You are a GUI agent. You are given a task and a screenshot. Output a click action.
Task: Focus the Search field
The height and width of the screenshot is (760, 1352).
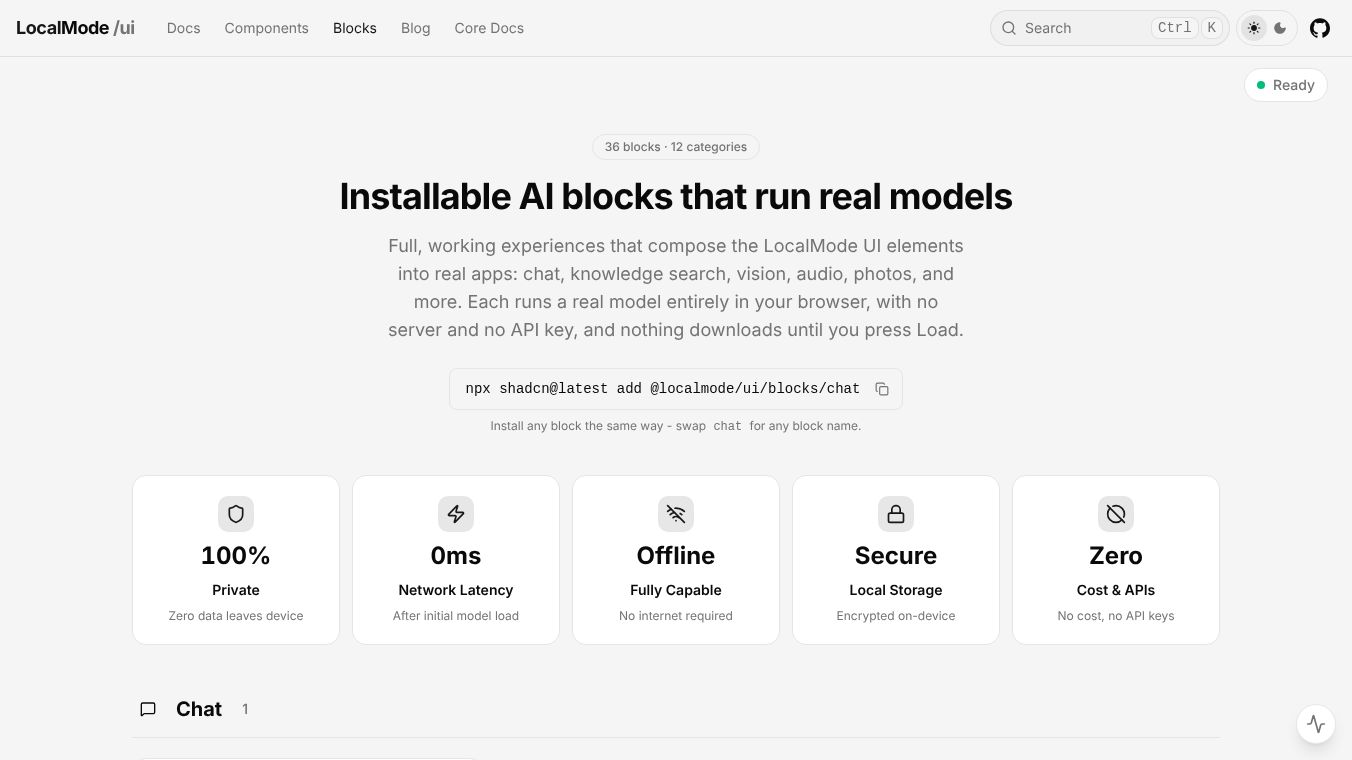coord(1109,28)
